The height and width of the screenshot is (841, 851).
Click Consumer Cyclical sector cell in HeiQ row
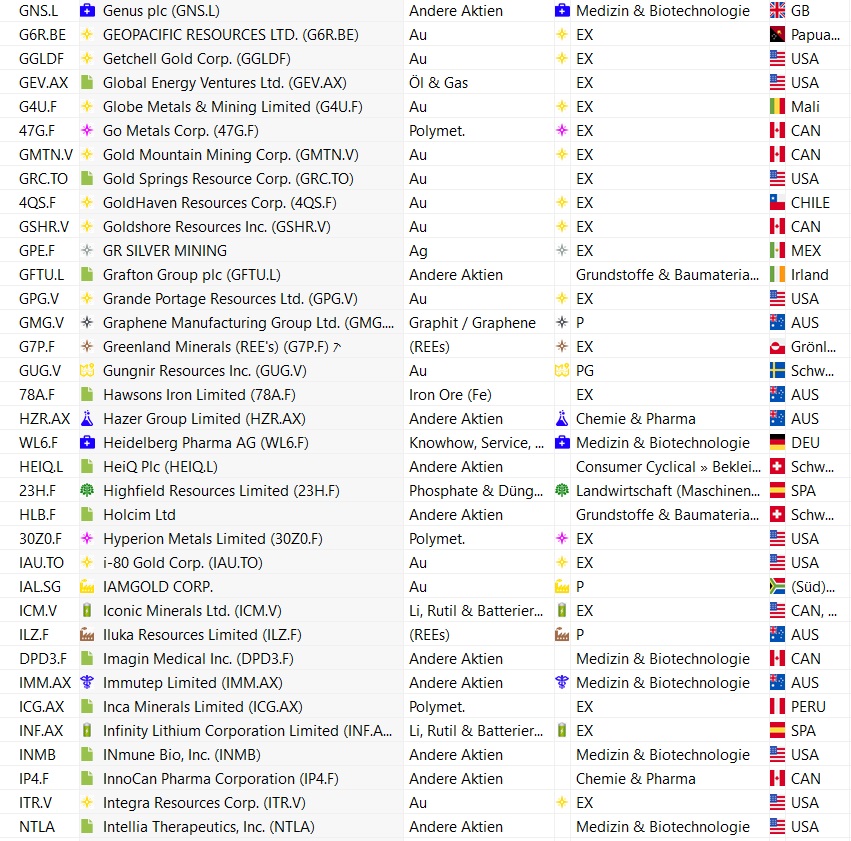[x=668, y=467]
